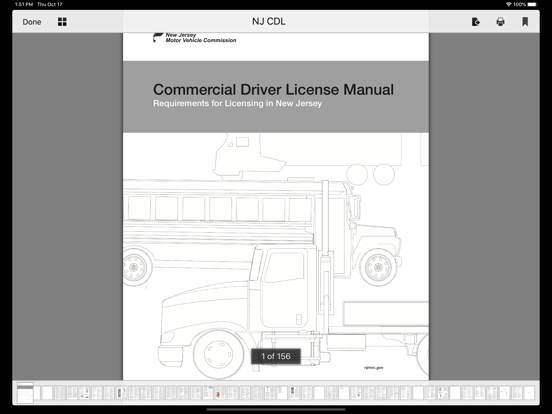
Task: Select the first page thumbnail in strip
Action: (25, 393)
